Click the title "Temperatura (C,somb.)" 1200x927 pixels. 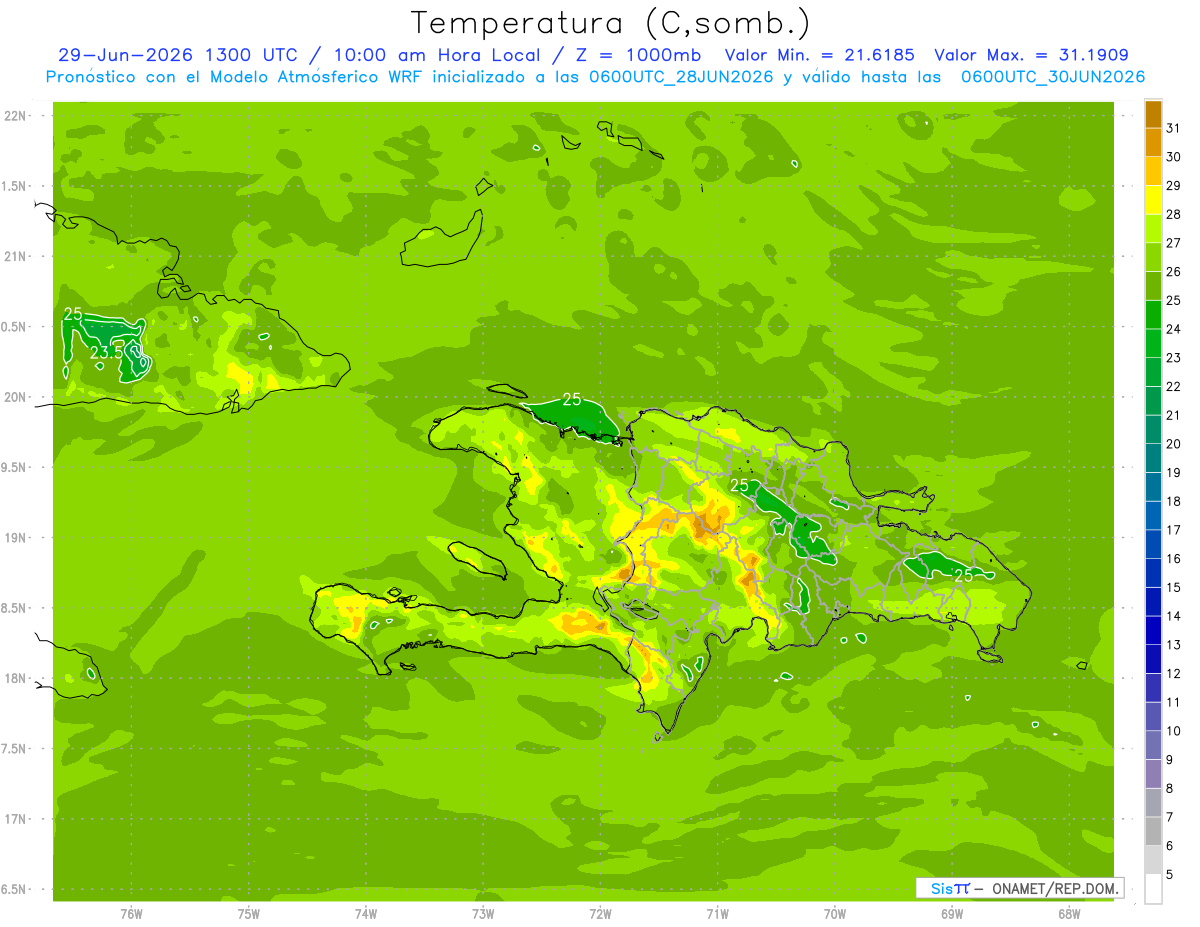pyautogui.click(x=611, y=24)
